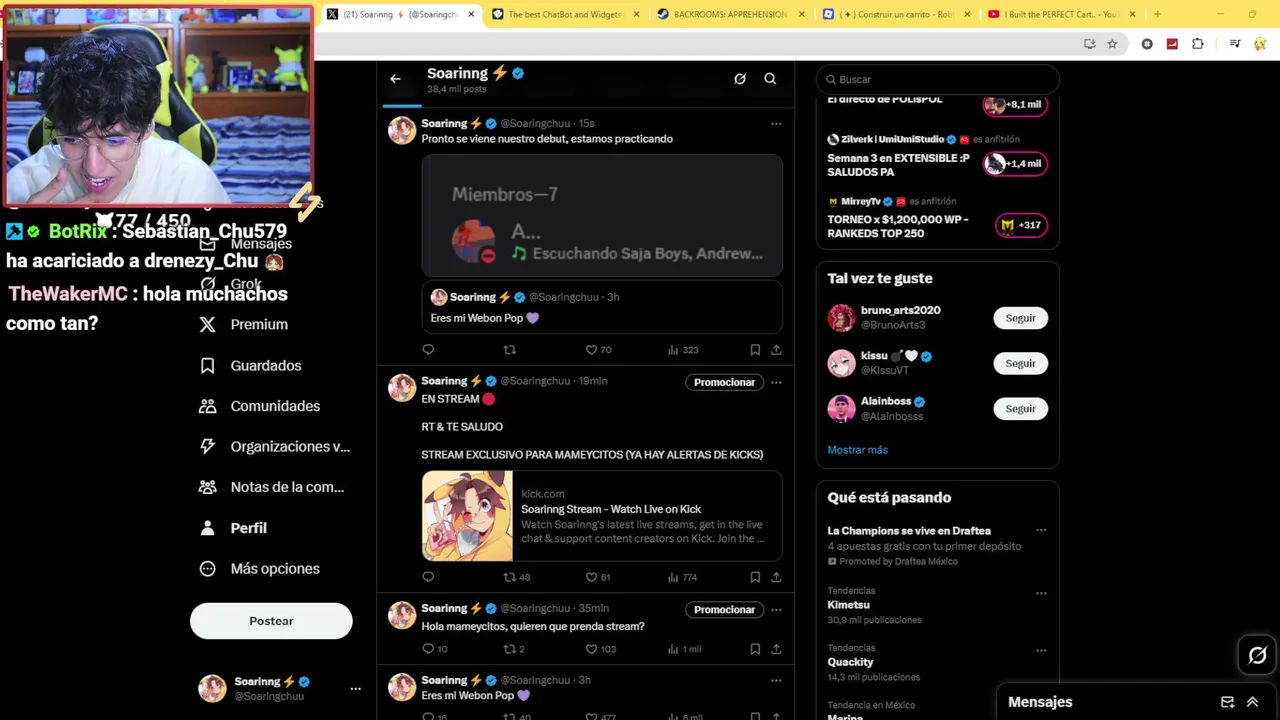Repost the 'Hola mameycitos' post
This screenshot has width=1280, height=720.
[x=513, y=649]
